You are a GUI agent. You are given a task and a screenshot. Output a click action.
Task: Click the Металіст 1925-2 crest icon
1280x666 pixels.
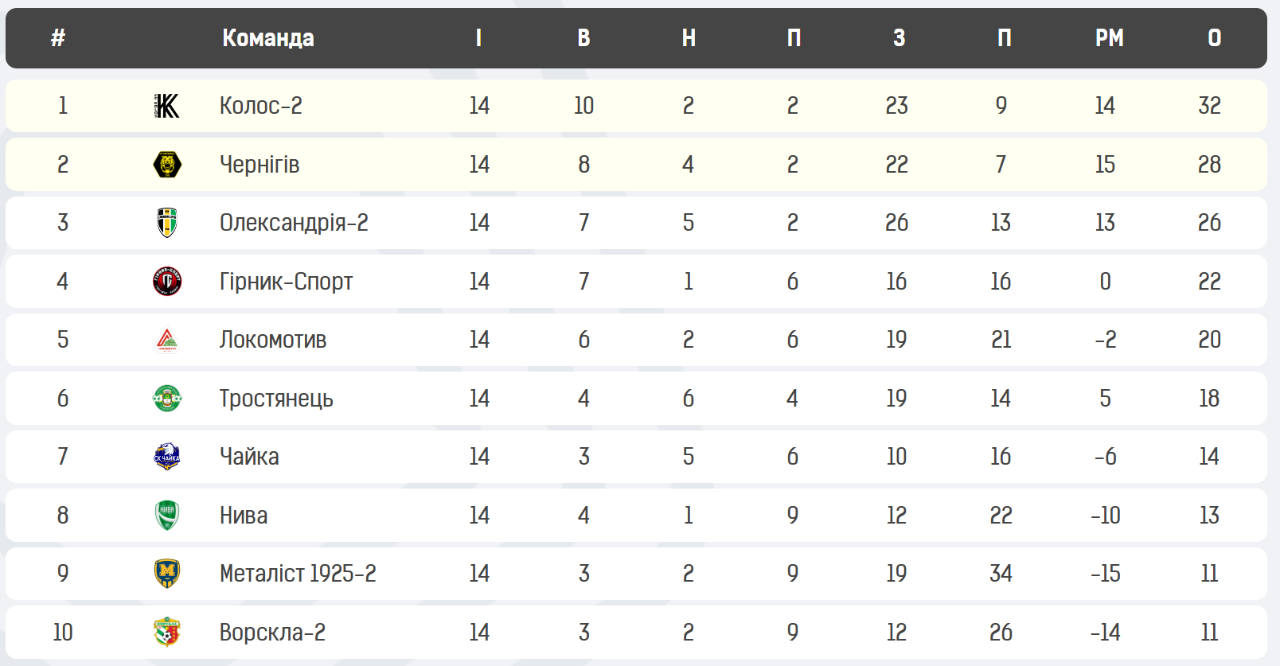coord(167,574)
